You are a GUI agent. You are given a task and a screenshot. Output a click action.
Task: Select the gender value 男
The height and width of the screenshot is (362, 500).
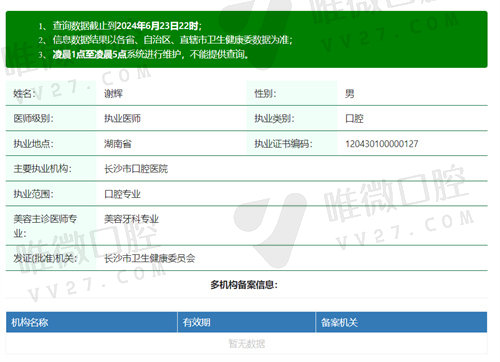tap(350, 94)
